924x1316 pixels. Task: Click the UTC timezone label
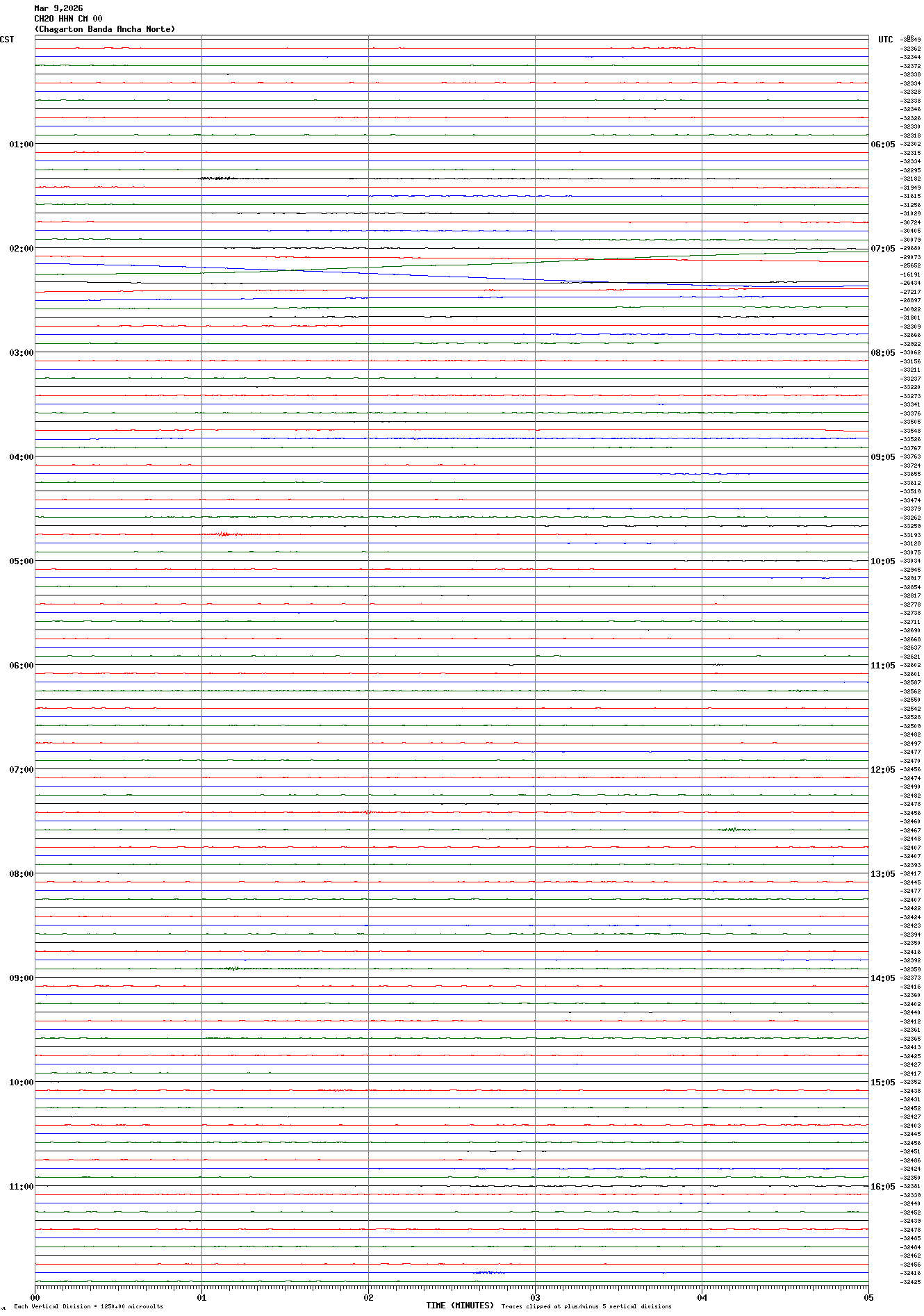[x=885, y=40]
